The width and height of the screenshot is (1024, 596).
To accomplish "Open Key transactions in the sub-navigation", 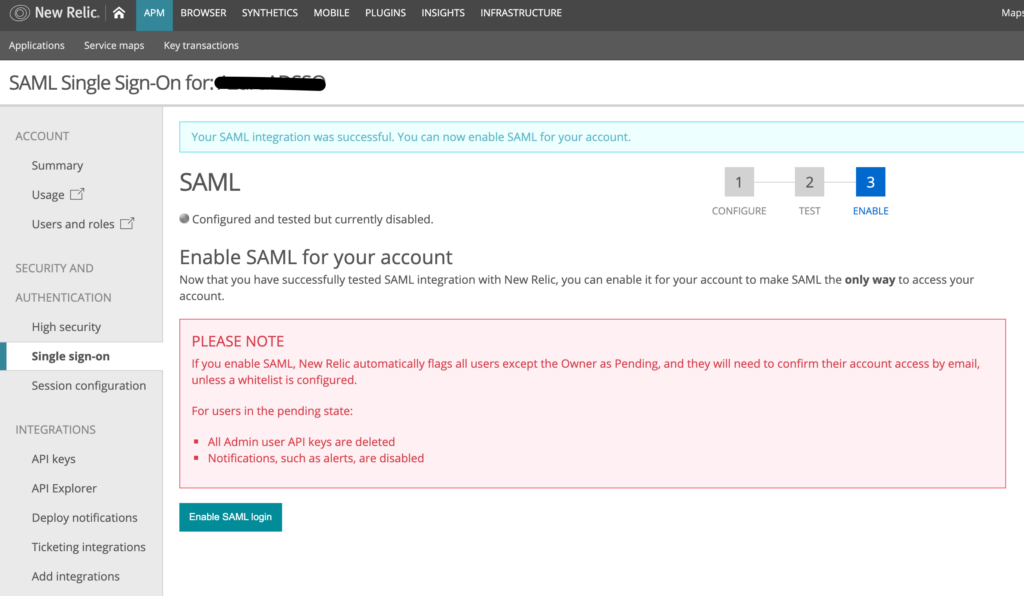I will 201,45.
